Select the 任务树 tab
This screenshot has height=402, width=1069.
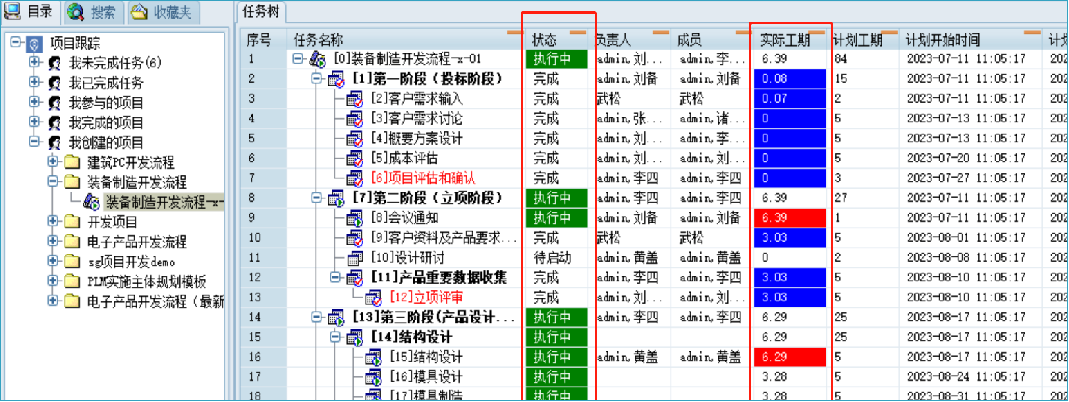pos(262,12)
